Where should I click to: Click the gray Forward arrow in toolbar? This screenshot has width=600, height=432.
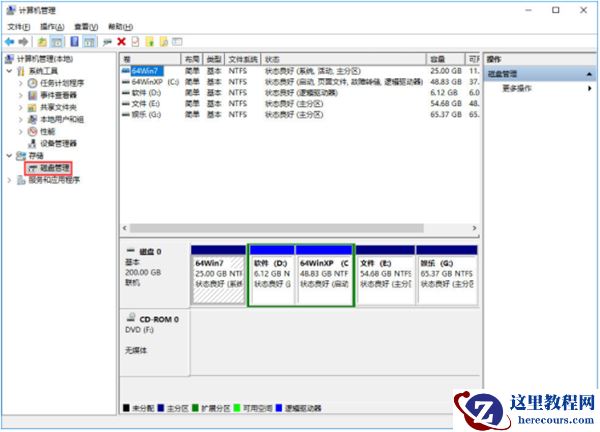pos(23,42)
